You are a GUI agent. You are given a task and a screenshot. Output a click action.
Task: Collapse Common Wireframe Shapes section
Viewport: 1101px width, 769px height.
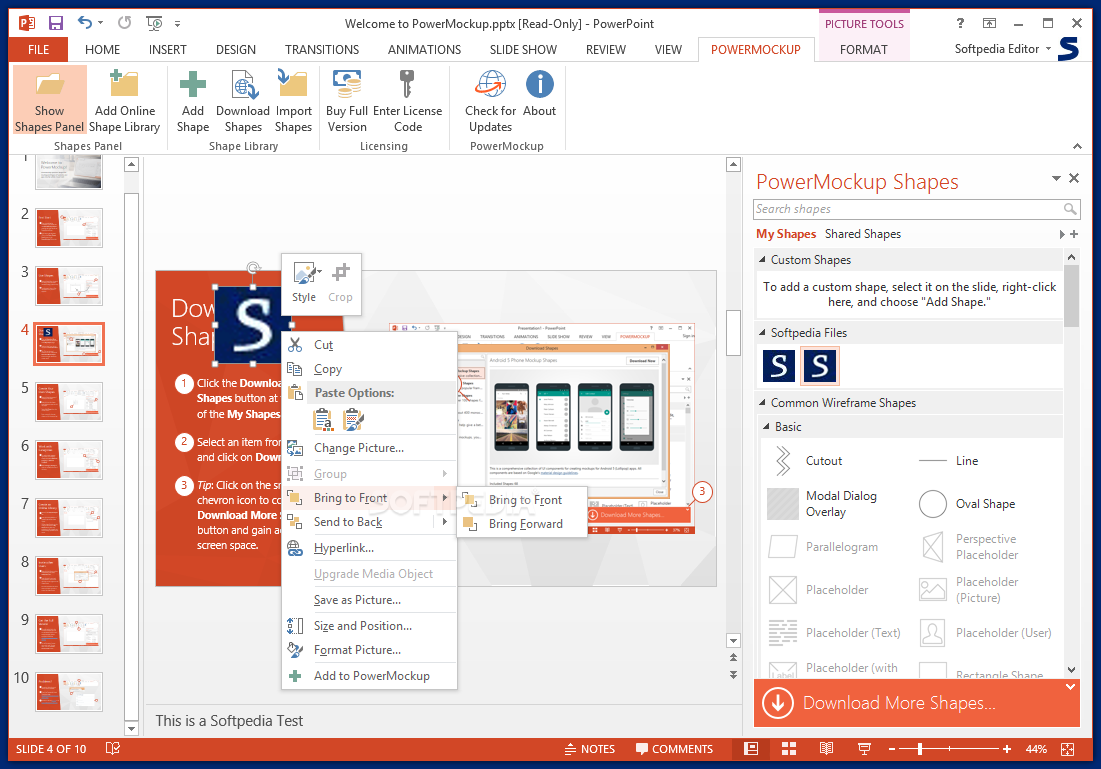tap(763, 403)
